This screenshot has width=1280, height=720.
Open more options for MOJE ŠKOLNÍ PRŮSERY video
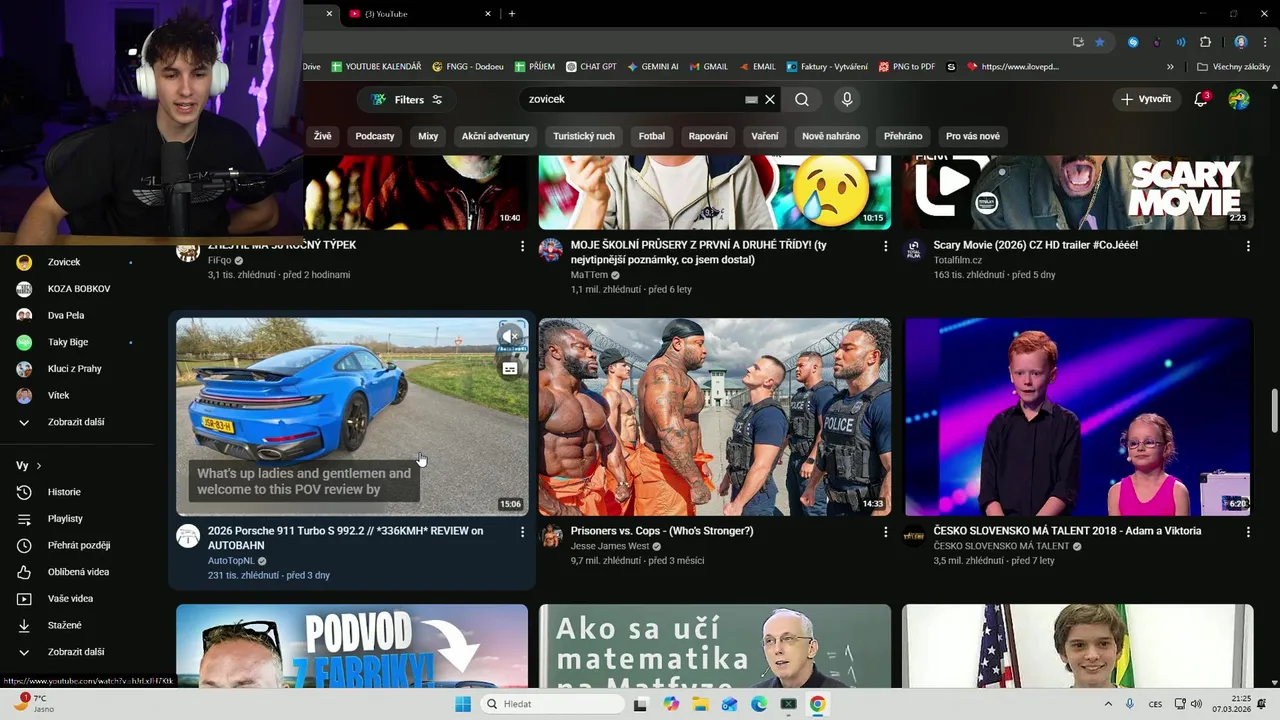[885, 246]
